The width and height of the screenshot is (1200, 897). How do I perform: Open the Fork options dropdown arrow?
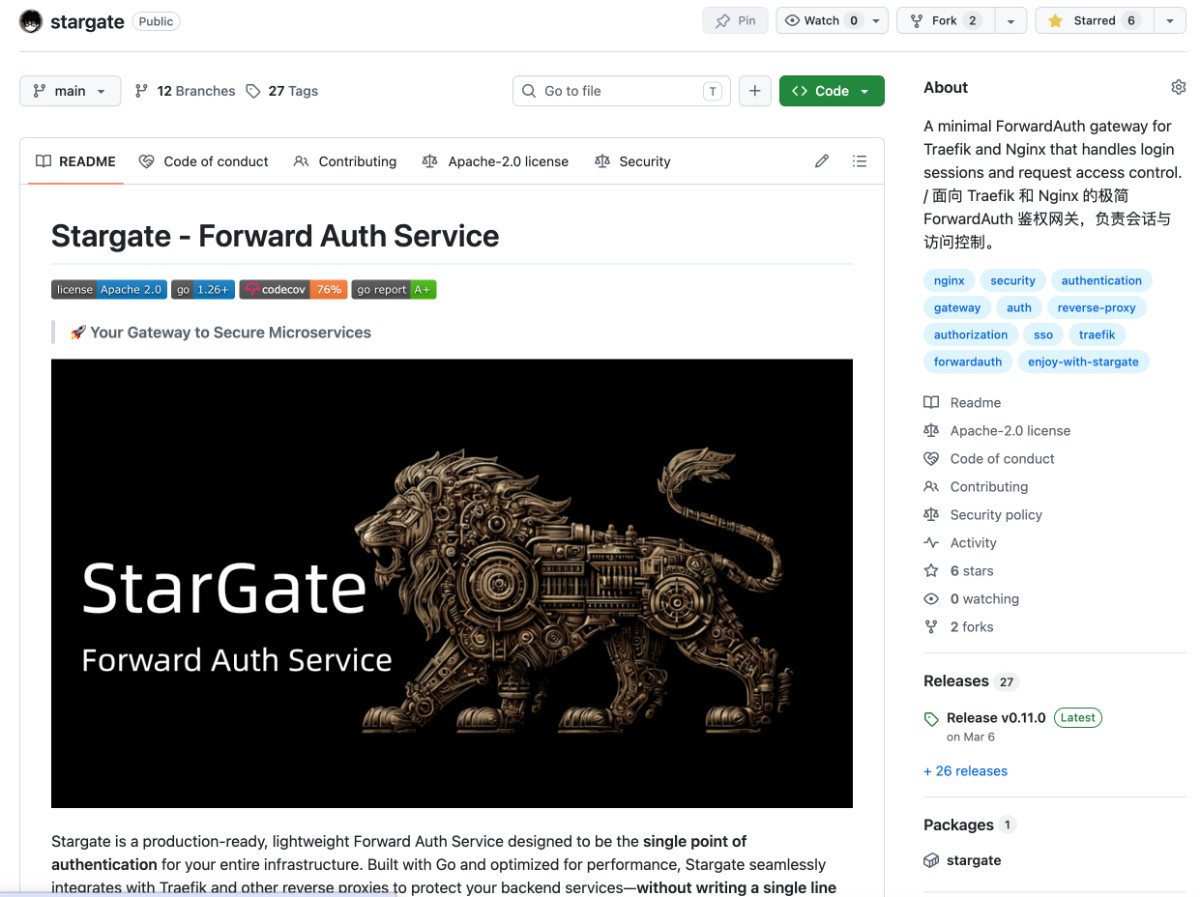pos(1010,21)
